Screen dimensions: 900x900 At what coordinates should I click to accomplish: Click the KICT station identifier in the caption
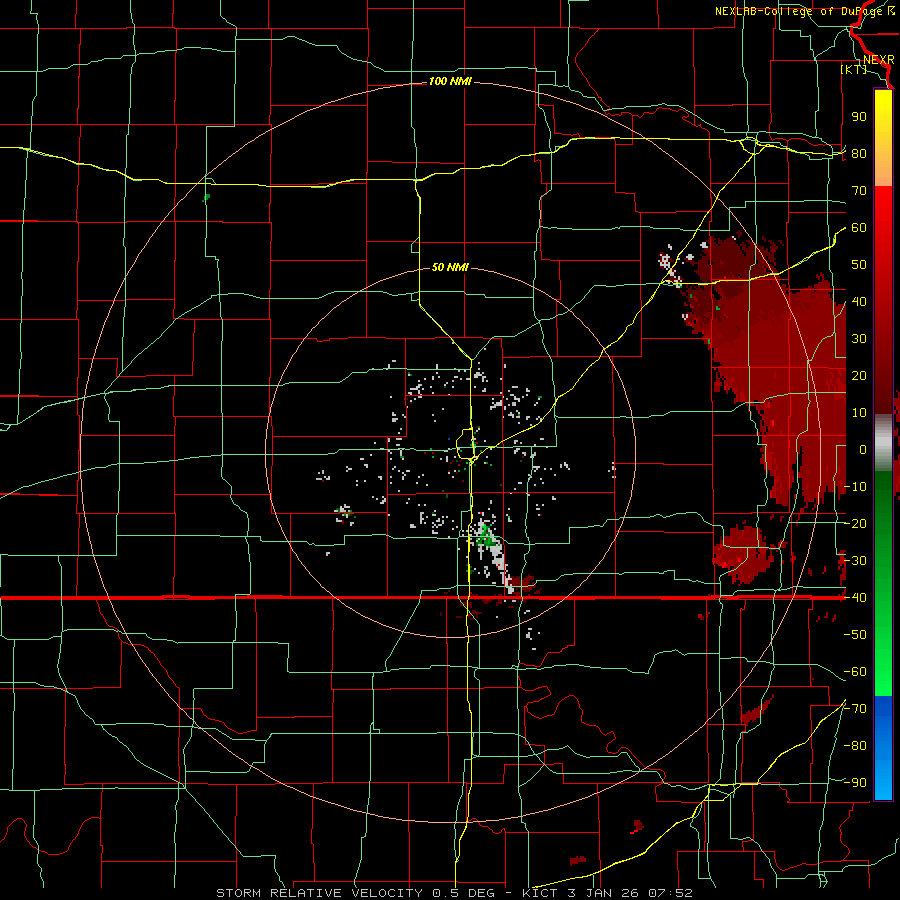538,893
